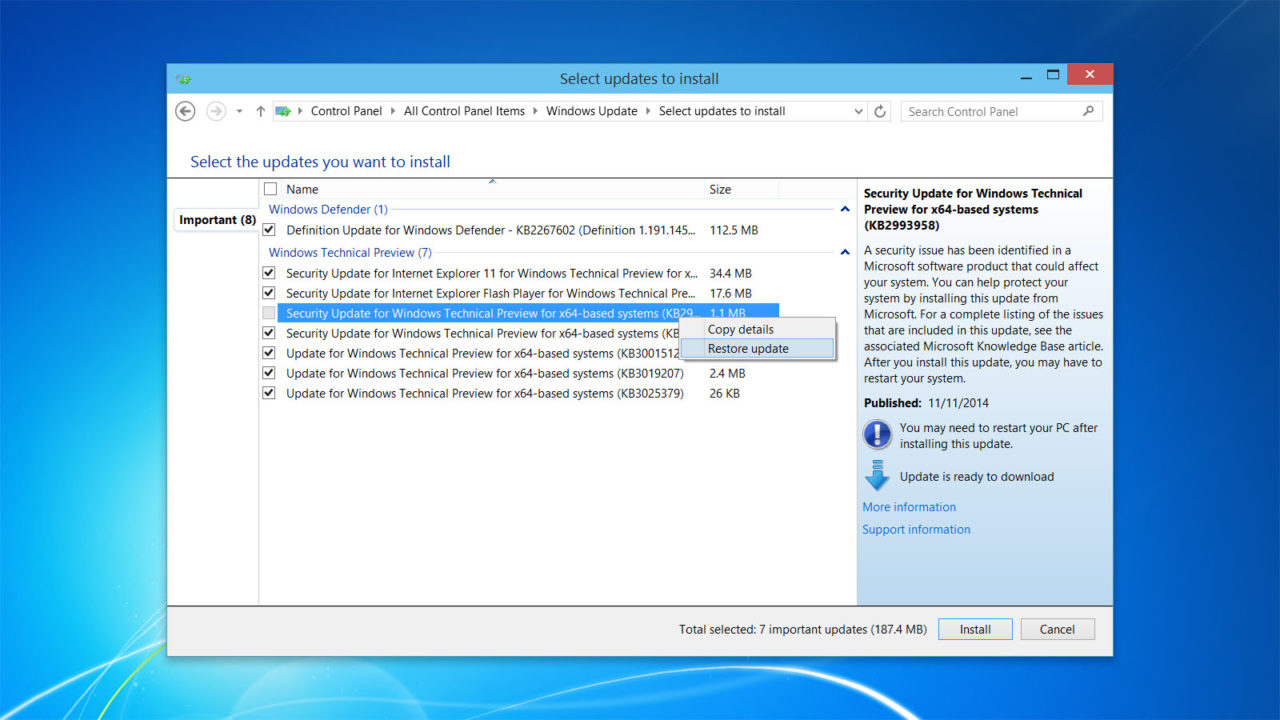This screenshot has width=1280, height=720.
Task: Click the 17.6 MB size value
Action: pos(730,293)
